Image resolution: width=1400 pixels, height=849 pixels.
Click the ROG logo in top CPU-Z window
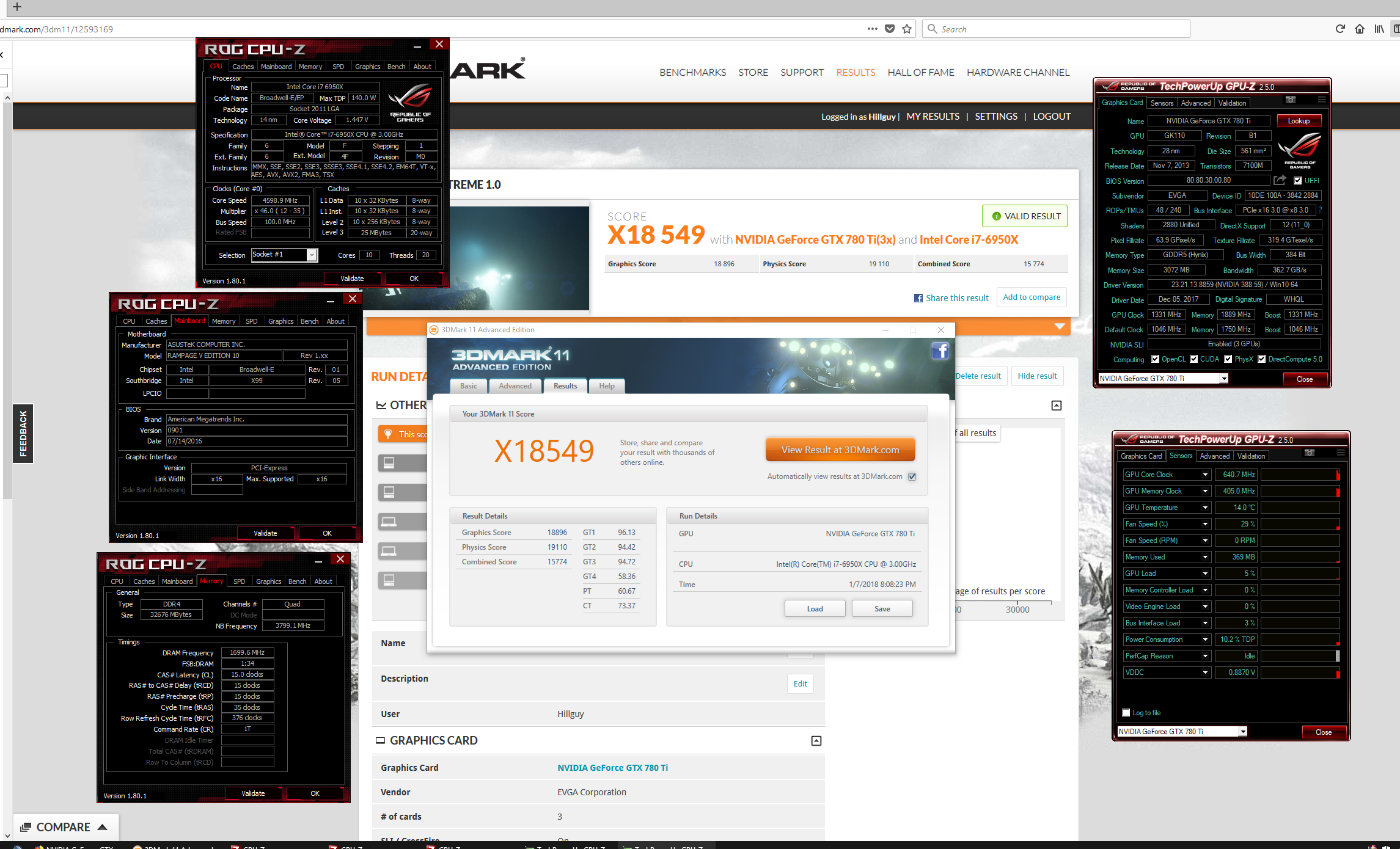(410, 101)
